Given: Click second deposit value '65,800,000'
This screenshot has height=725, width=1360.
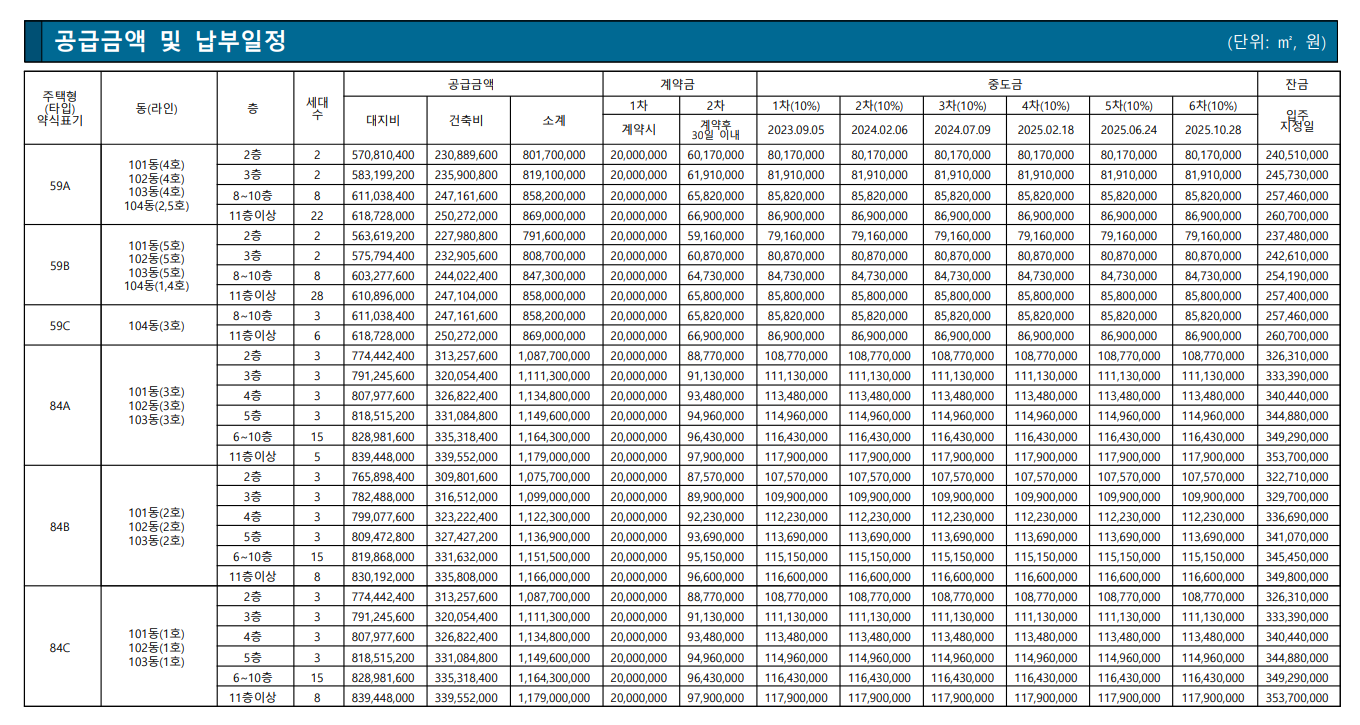Looking at the screenshot, I should [x=716, y=296].
